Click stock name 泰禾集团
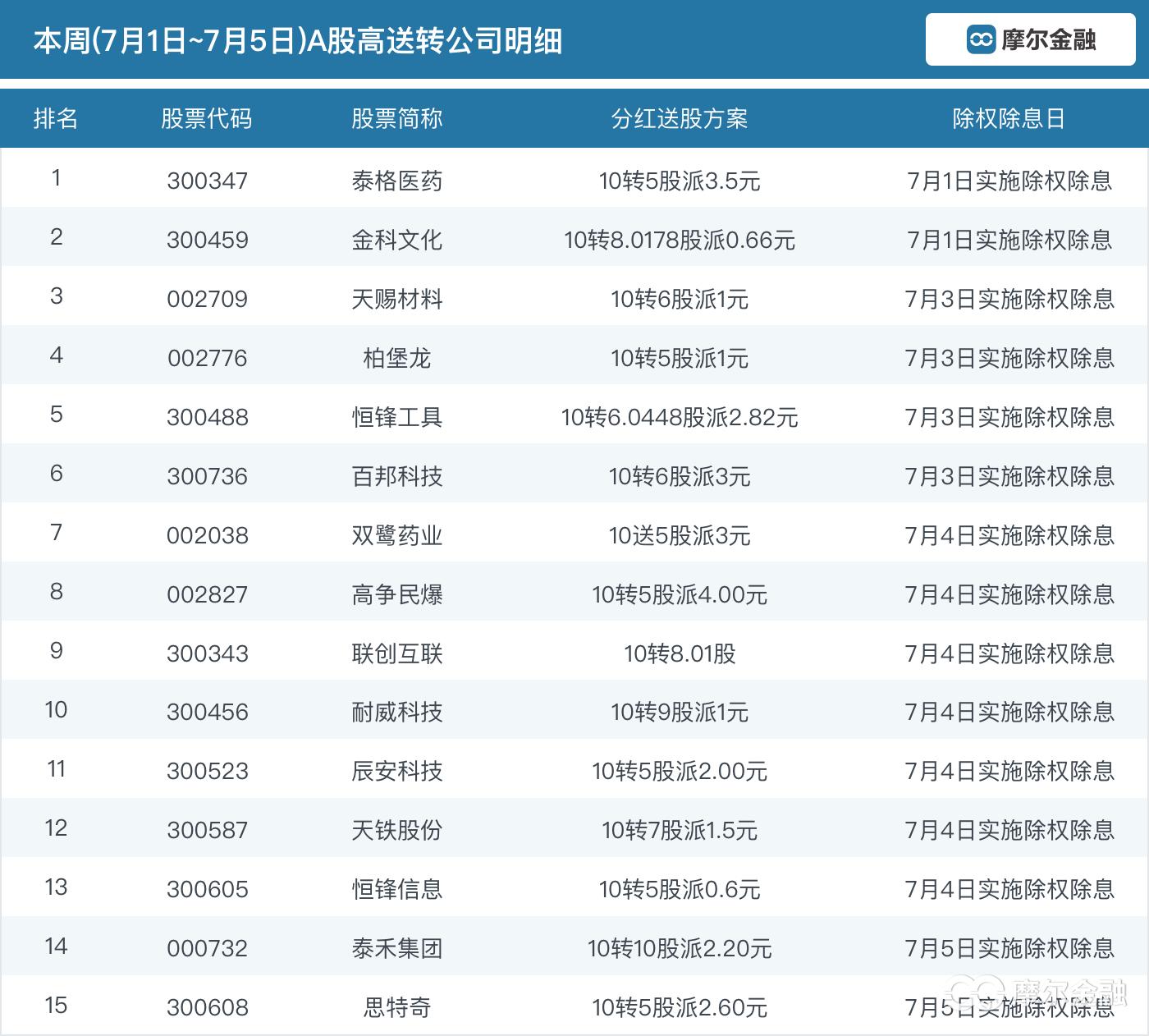Image resolution: width=1149 pixels, height=1036 pixels. (397, 948)
